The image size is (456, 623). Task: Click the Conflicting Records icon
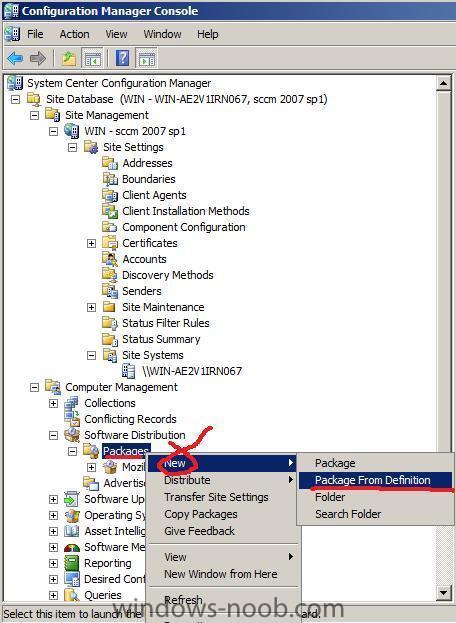[72, 419]
